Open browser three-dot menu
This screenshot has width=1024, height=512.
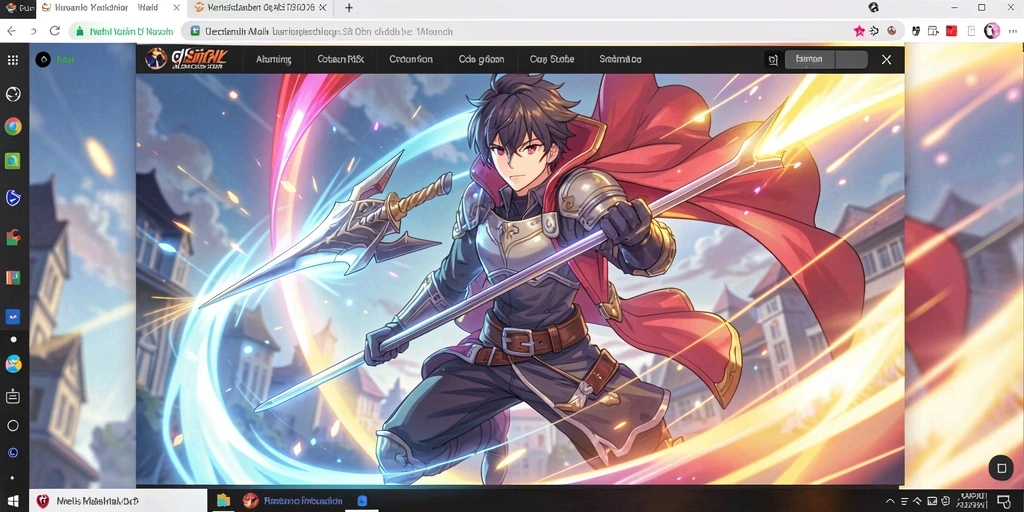click(1014, 31)
